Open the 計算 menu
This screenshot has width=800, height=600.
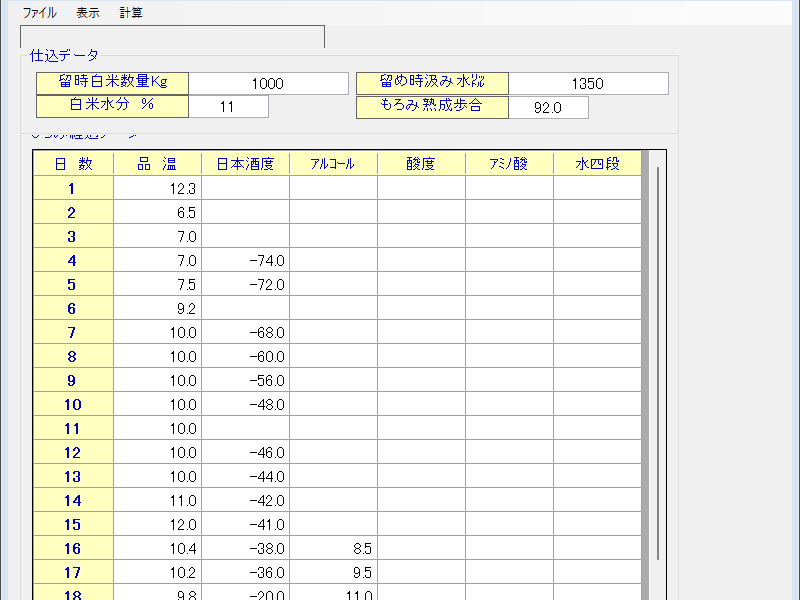click(x=131, y=13)
